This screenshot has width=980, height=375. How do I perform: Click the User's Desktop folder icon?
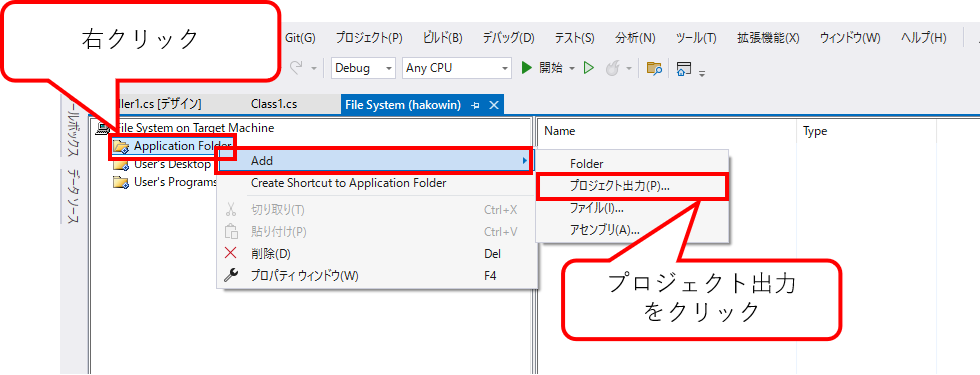point(121,164)
